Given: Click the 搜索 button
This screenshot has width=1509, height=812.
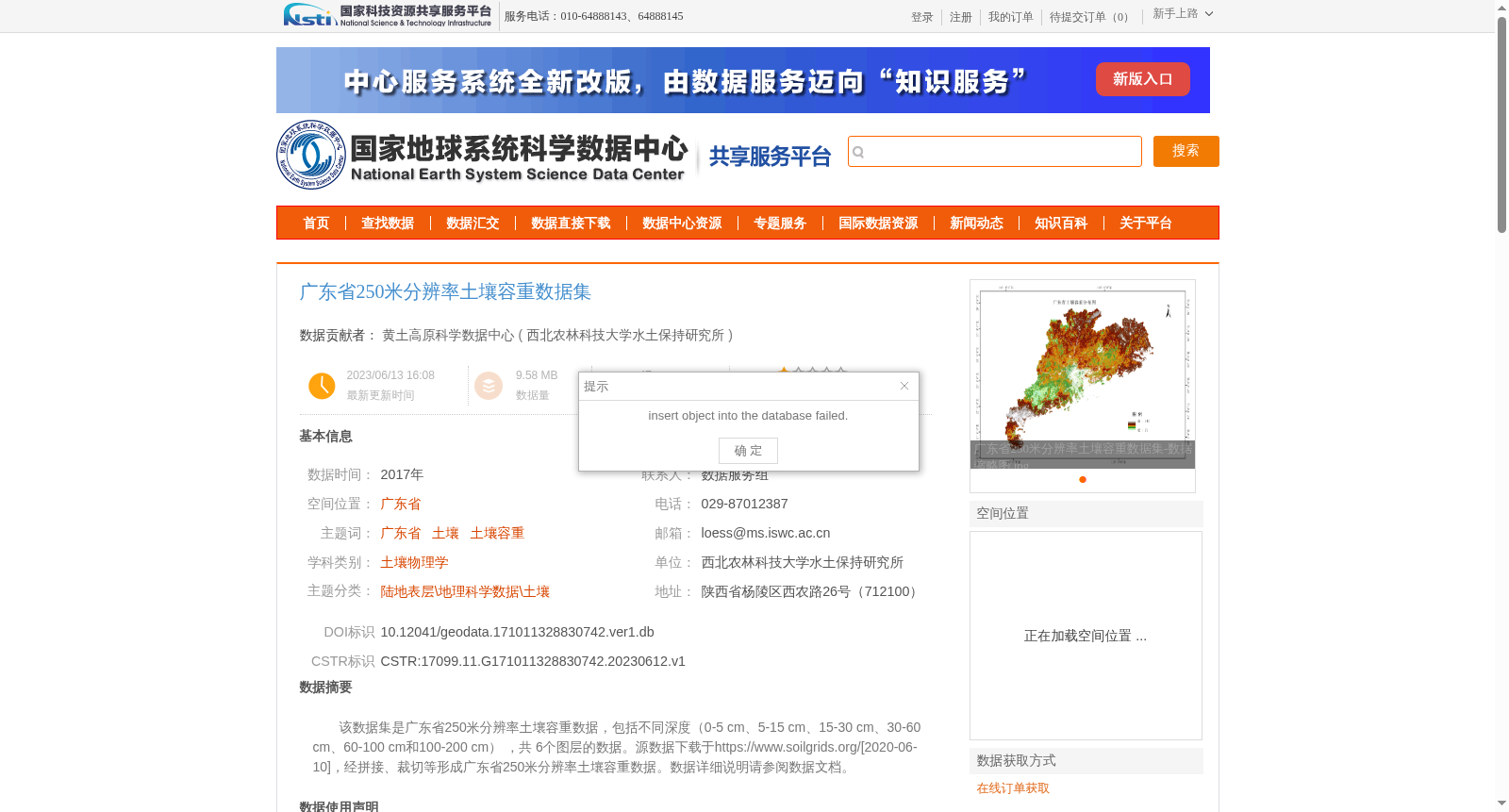Looking at the screenshot, I should [1186, 151].
